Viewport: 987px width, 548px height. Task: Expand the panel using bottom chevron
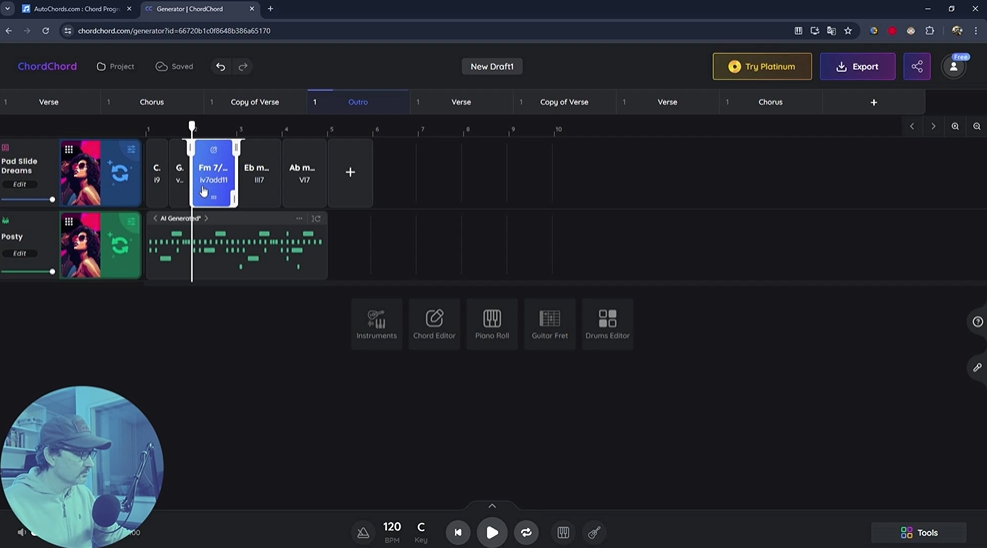pyautogui.click(x=492, y=506)
